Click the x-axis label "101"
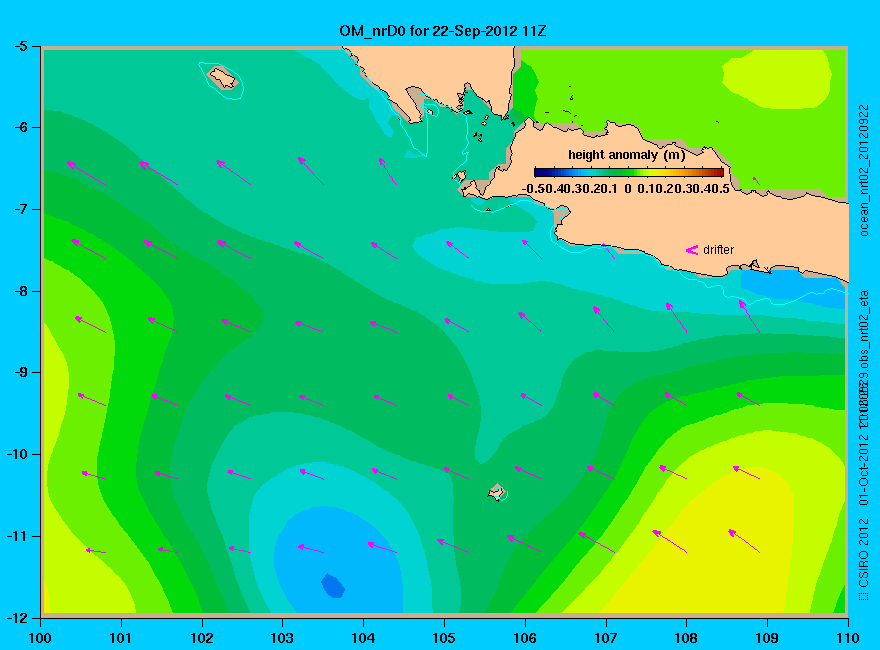Screen dimensions: 880x650 [121, 638]
